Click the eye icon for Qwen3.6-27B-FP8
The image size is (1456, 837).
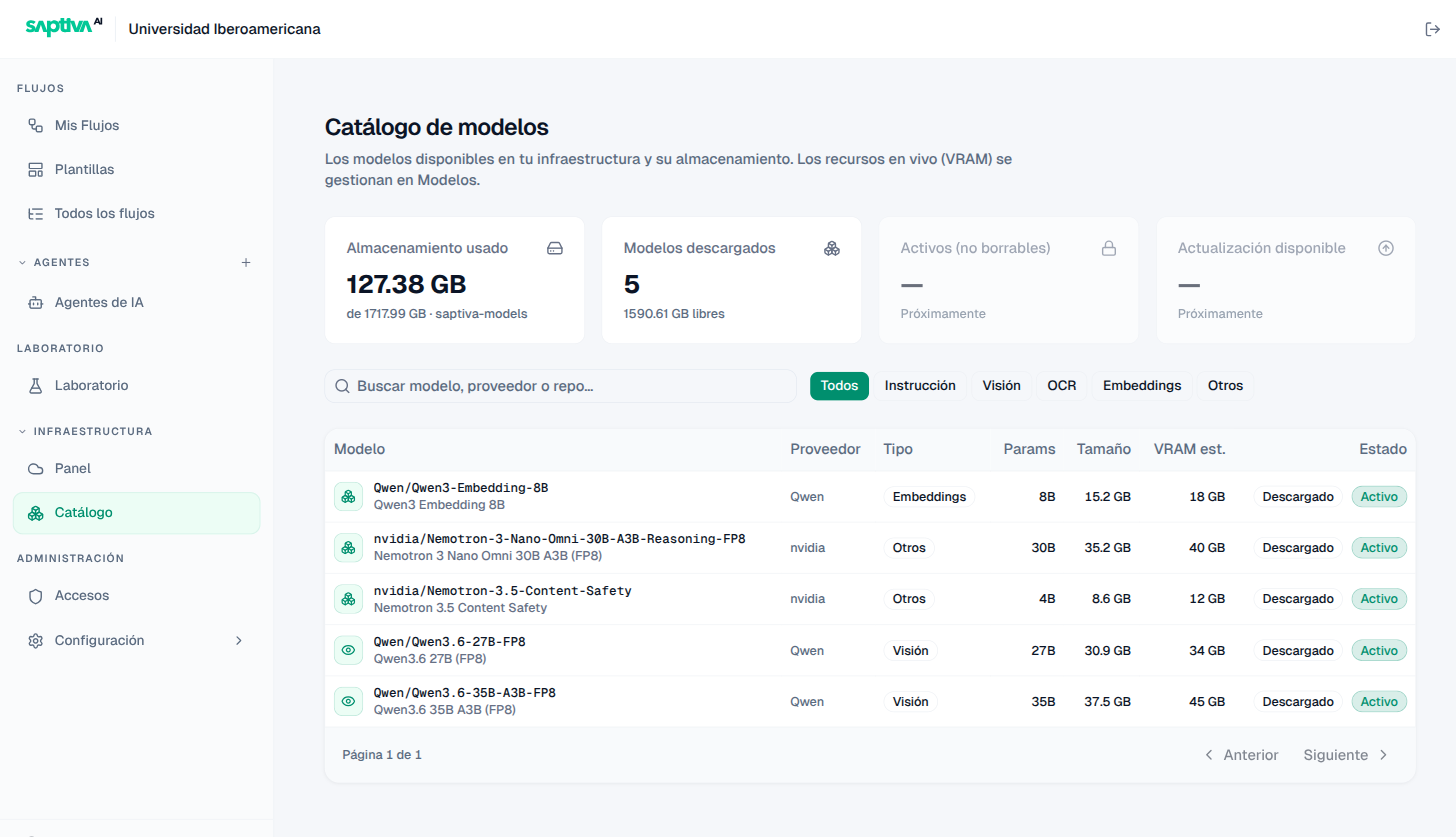click(348, 650)
